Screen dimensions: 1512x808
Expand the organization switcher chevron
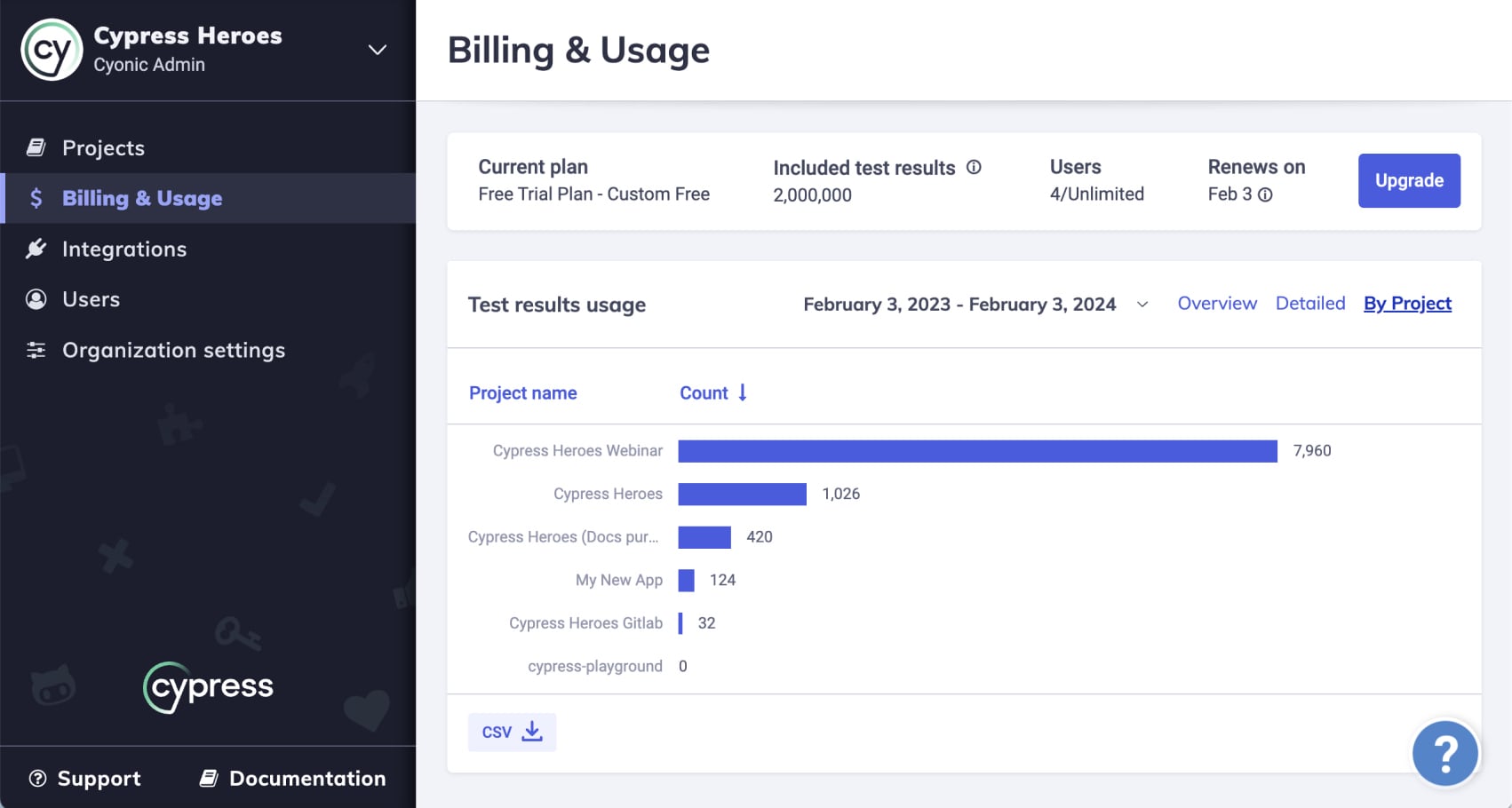coord(377,50)
